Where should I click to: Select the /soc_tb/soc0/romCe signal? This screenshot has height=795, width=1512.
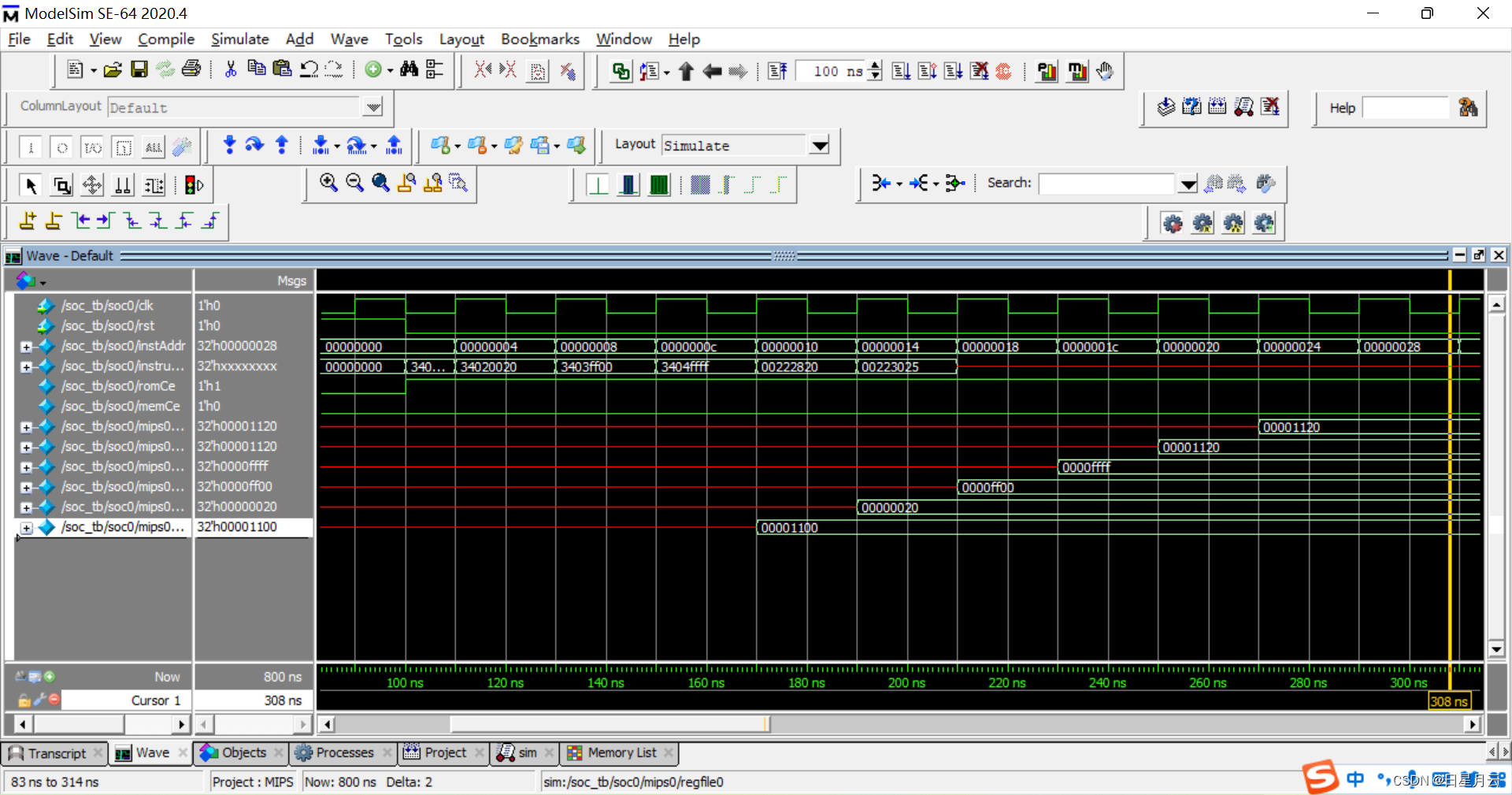118,386
